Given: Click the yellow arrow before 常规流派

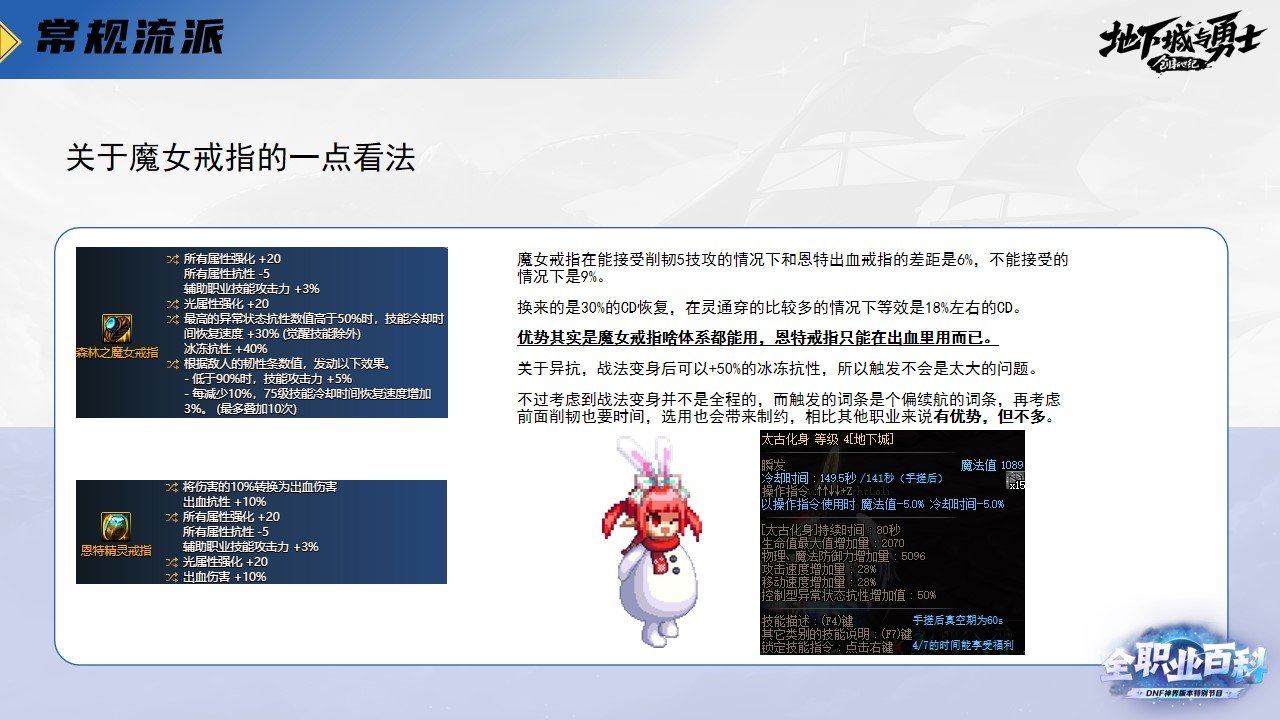Looking at the screenshot, I should click(x=11, y=40).
